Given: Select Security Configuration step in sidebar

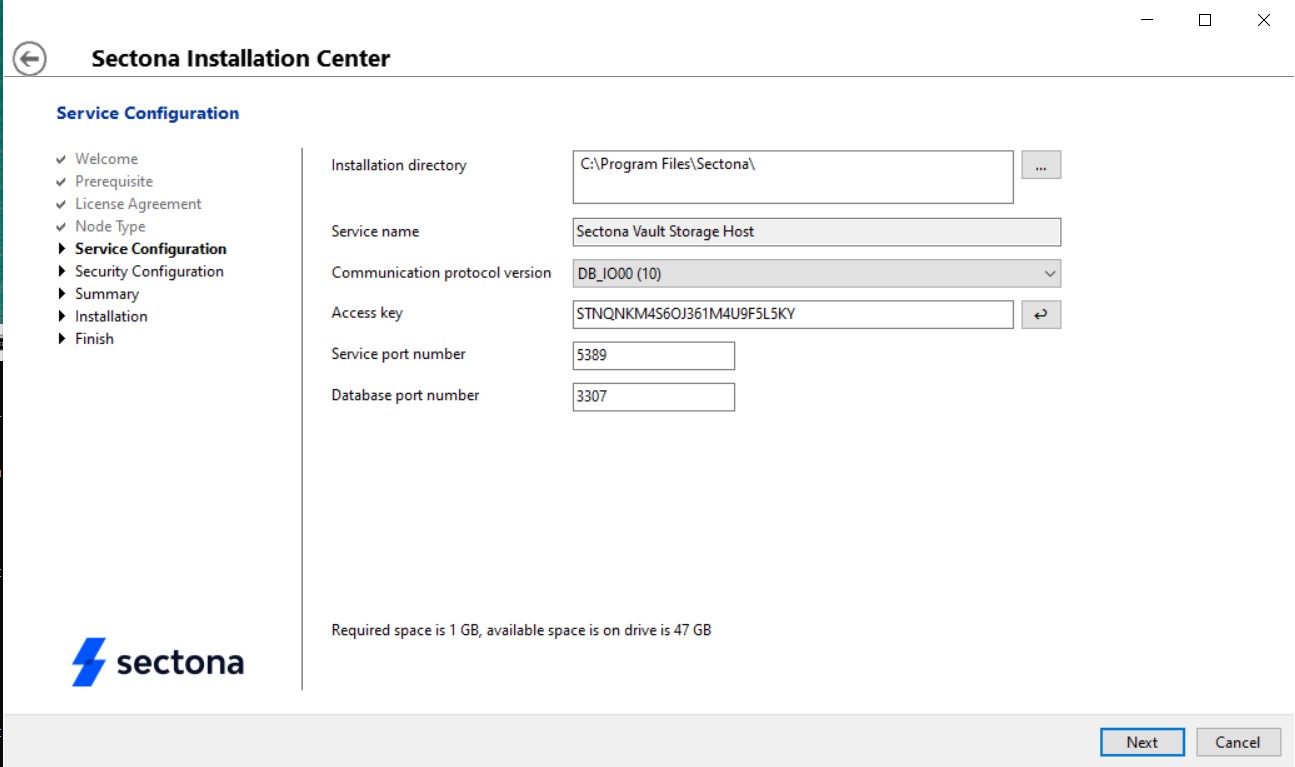Looking at the screenshot, I should point(149,271).
